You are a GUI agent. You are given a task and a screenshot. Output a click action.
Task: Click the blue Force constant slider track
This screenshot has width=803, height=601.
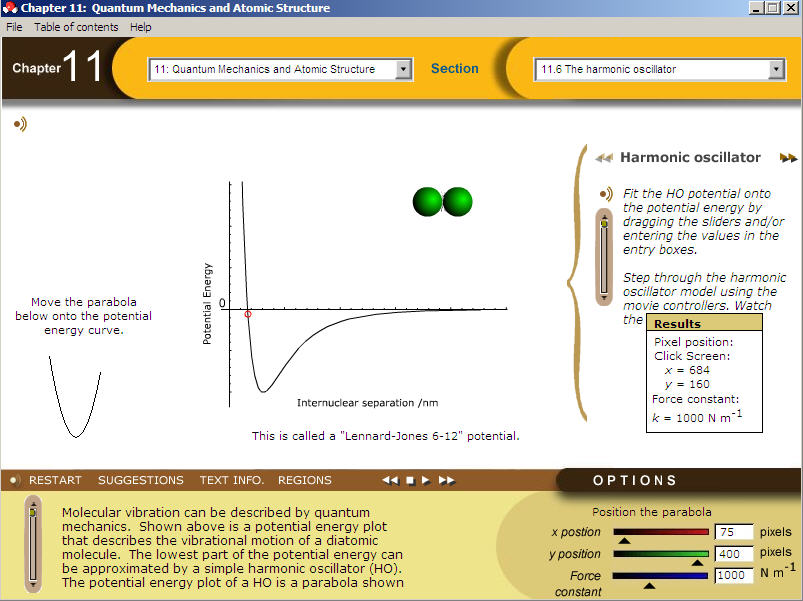coord(661,575)
